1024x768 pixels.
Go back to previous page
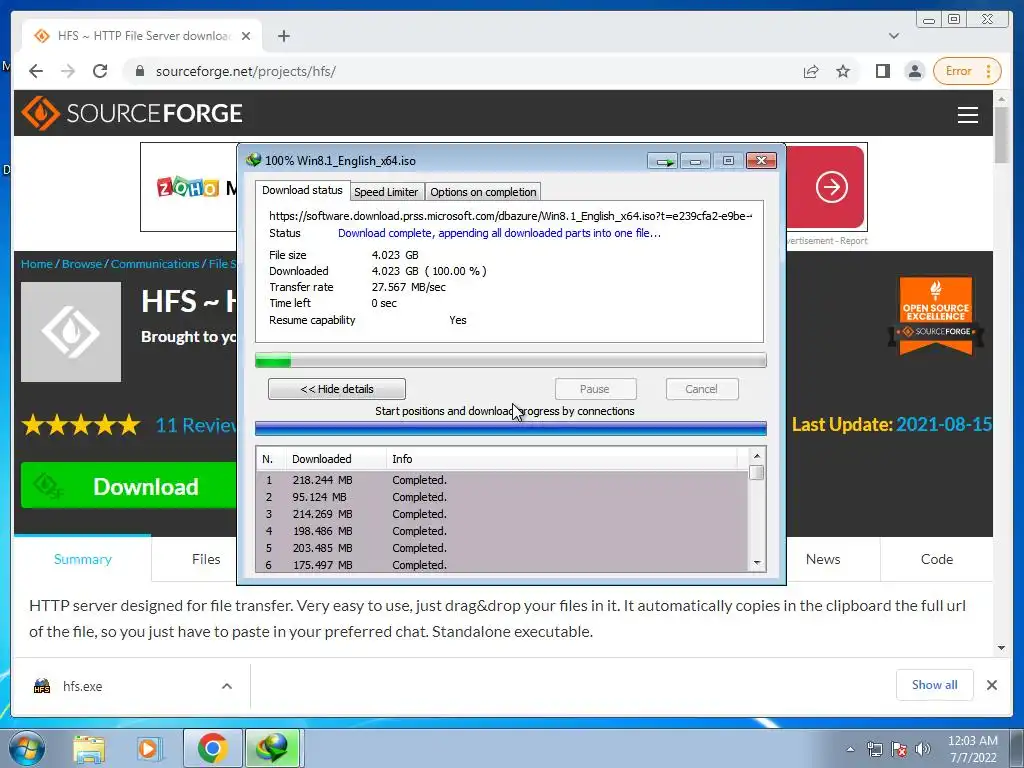click(36, 71)
